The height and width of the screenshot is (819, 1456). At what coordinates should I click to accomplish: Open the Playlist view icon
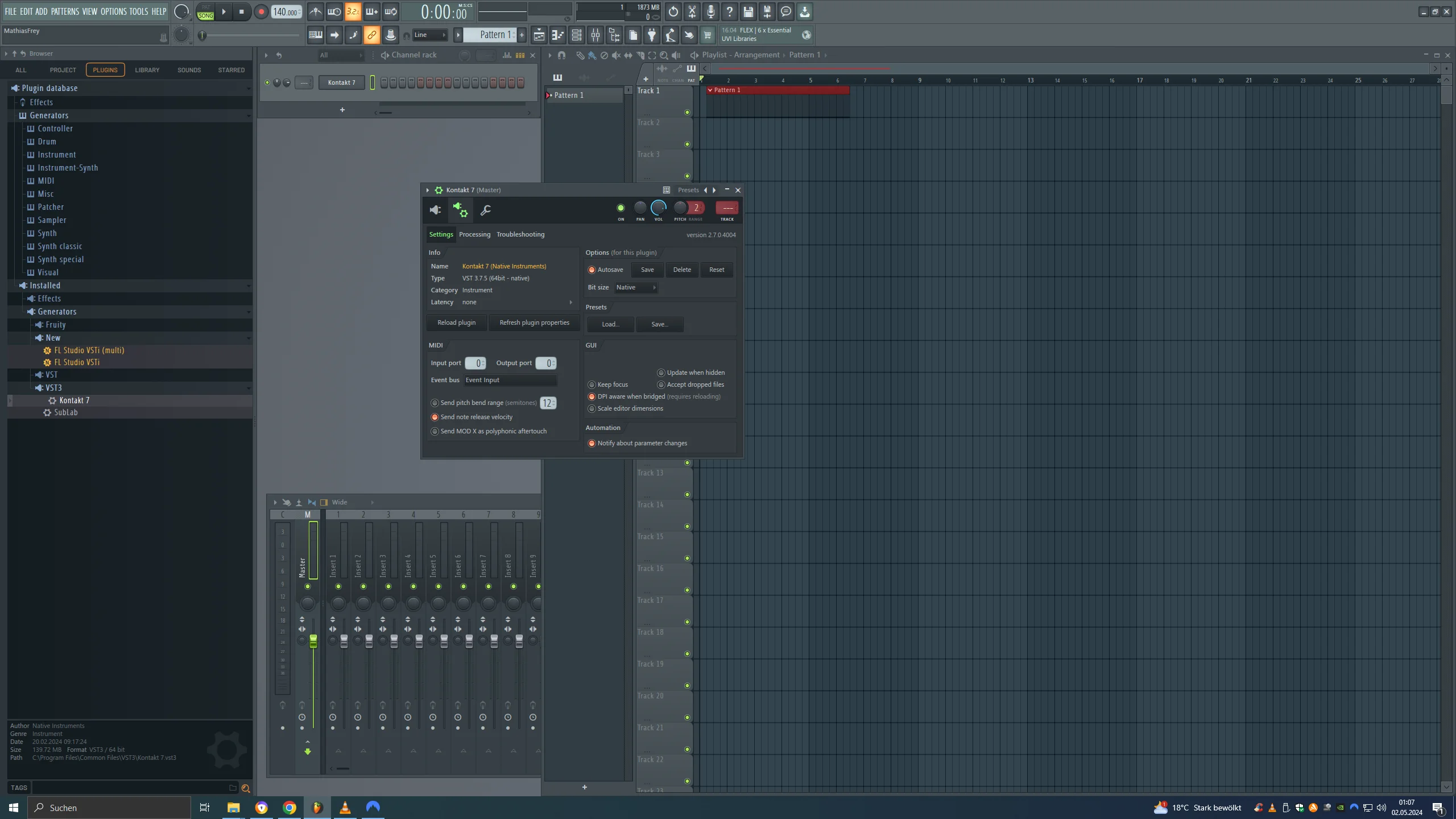pos(539,35)
